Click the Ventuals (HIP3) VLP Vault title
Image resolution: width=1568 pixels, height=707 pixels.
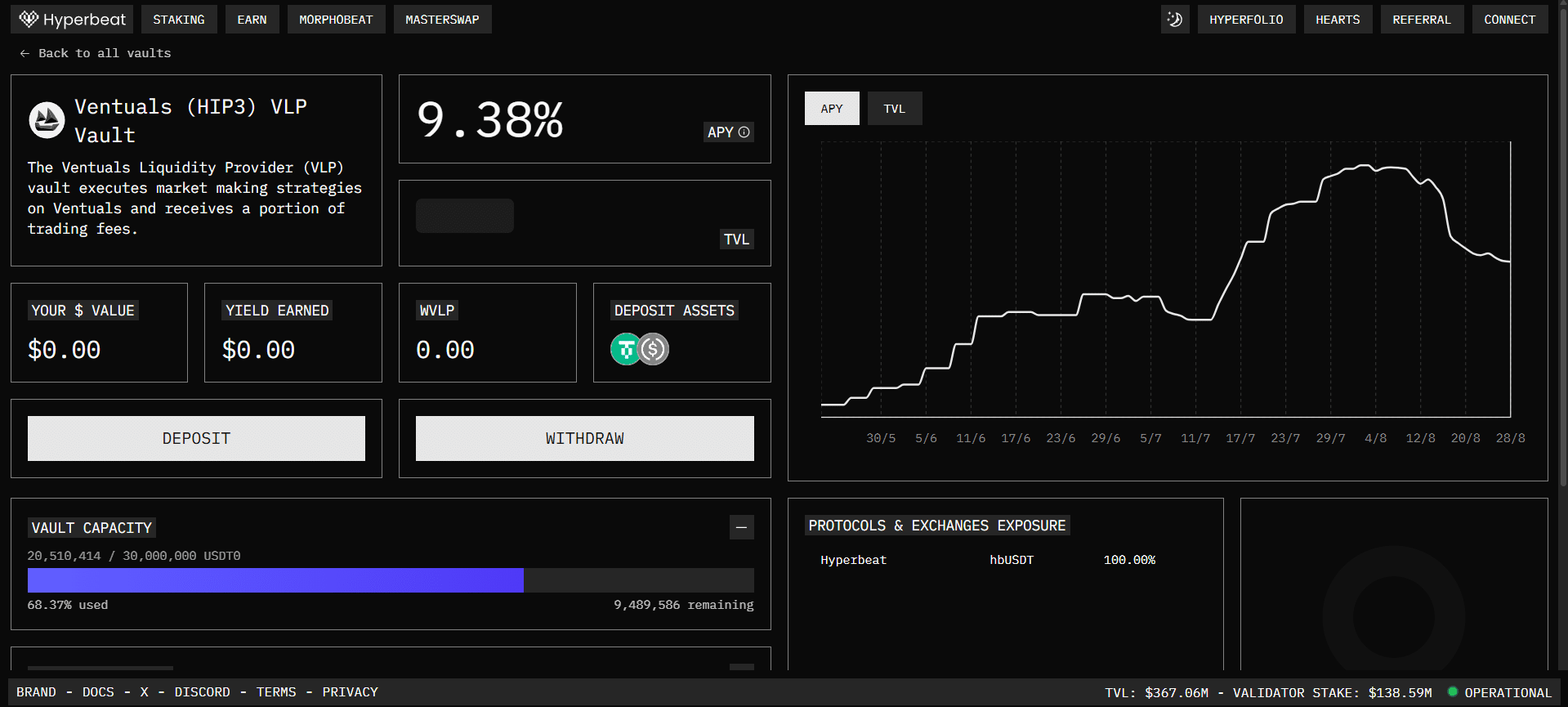(x=190, y=121)
